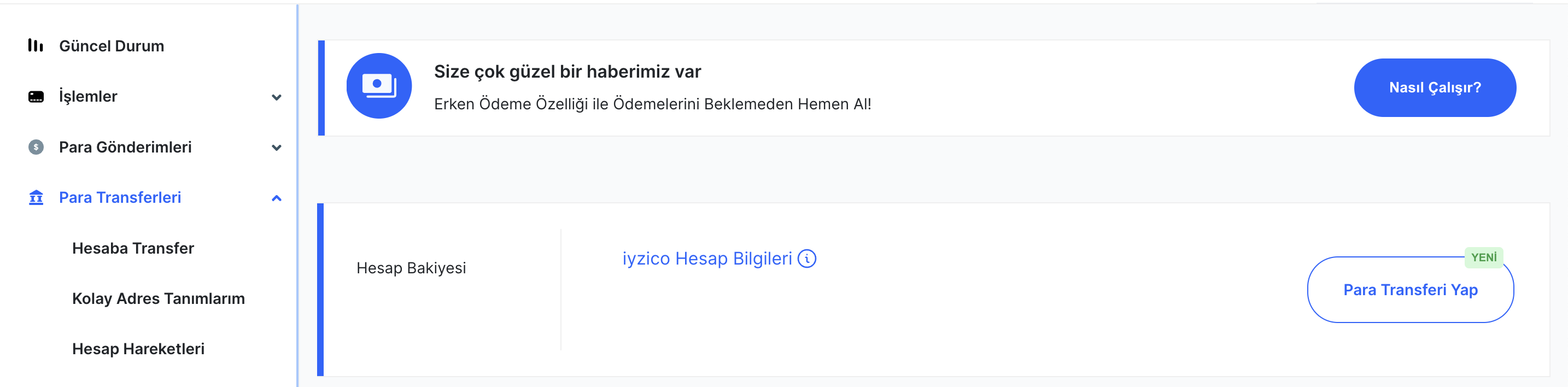Collapse the Para Transferleri chevron arrow
This screenshot has height=387, width=1568.
coord(276,198)
